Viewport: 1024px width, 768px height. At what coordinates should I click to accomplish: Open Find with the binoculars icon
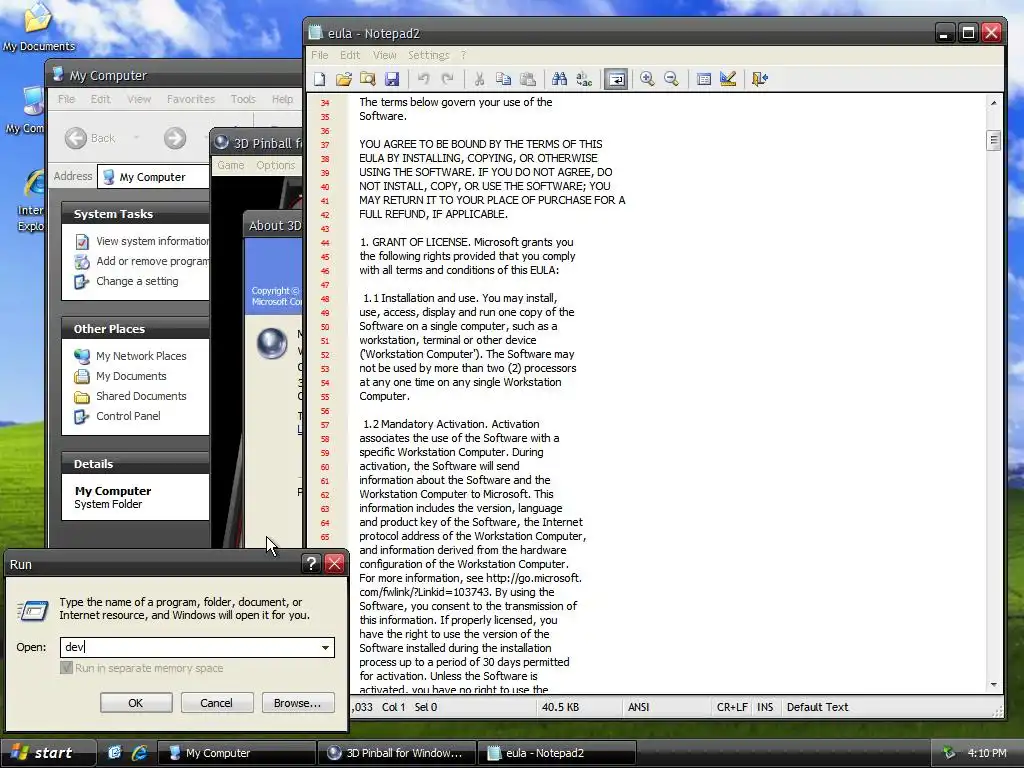559,79
